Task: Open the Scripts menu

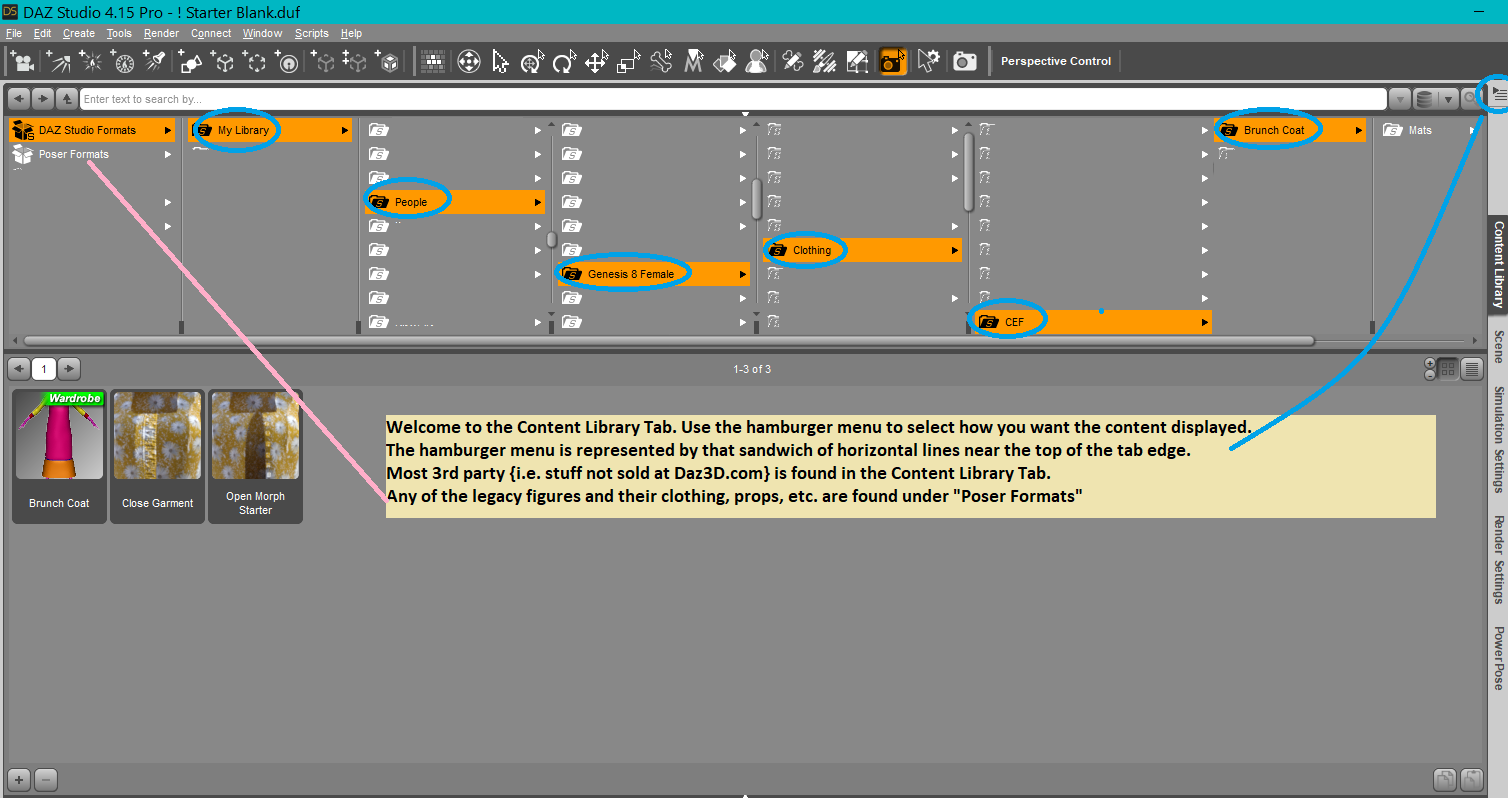Action: tap(312, 33)
